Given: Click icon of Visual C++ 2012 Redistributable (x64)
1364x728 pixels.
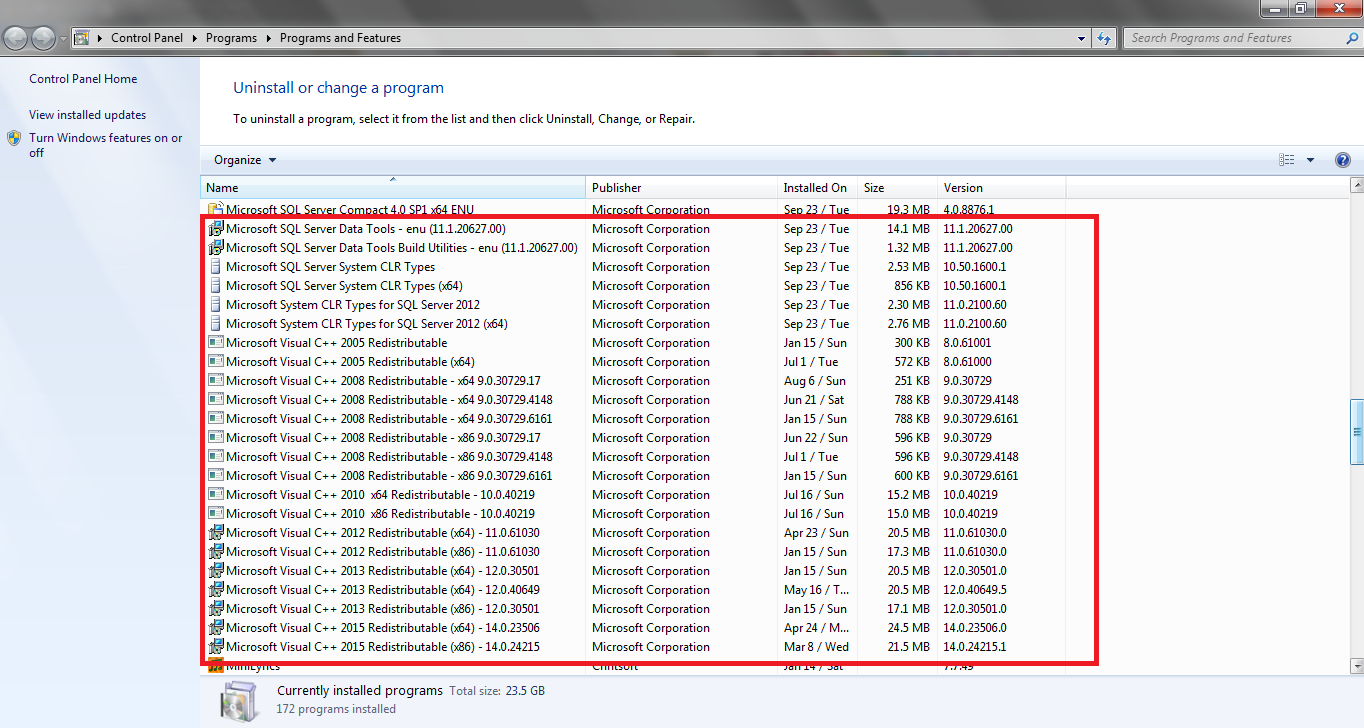Looking at the screenshot, I should tap(215, 533).
